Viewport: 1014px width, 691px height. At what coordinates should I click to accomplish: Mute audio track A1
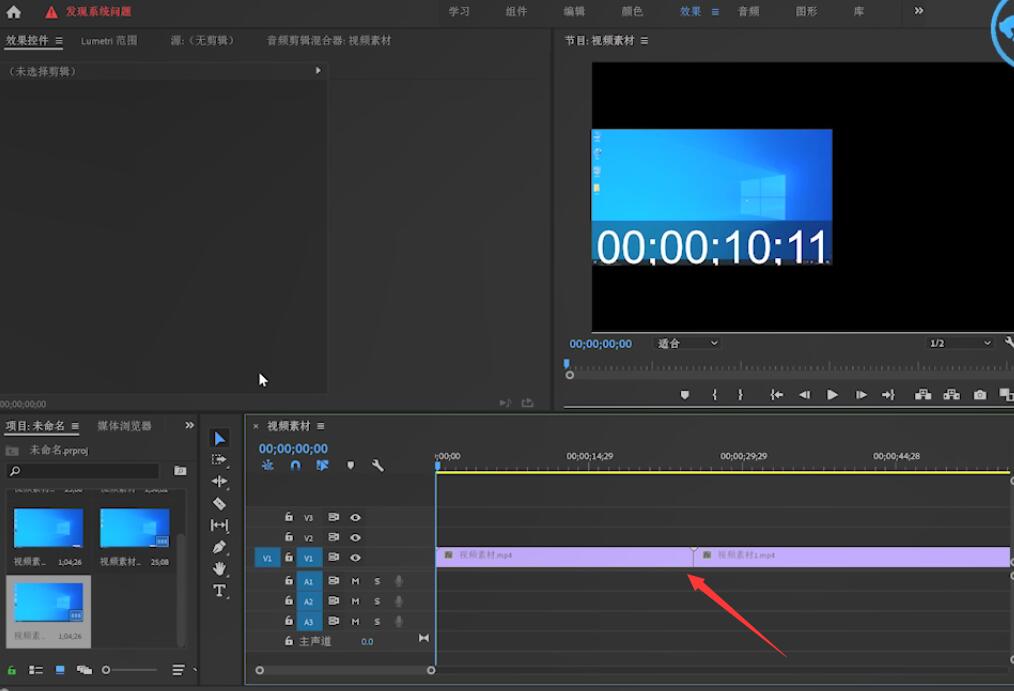point(355,582)
